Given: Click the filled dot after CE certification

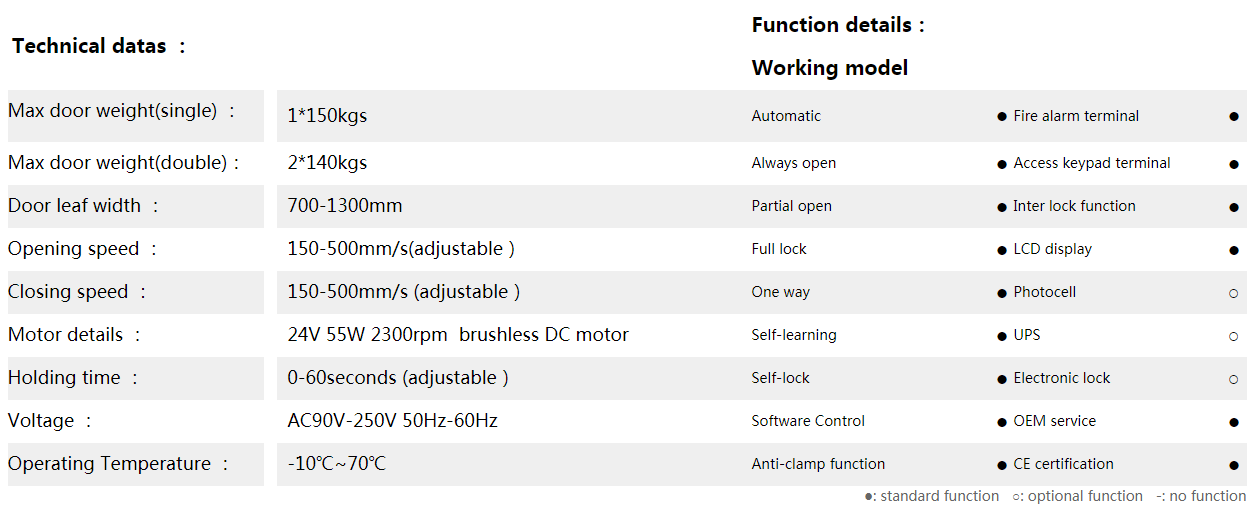Looking at the screenshot, I should click(1233, 465).
